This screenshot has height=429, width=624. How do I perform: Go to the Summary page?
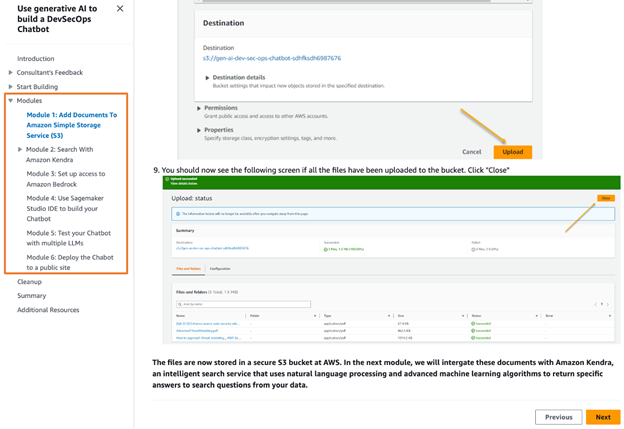(31, 295)
